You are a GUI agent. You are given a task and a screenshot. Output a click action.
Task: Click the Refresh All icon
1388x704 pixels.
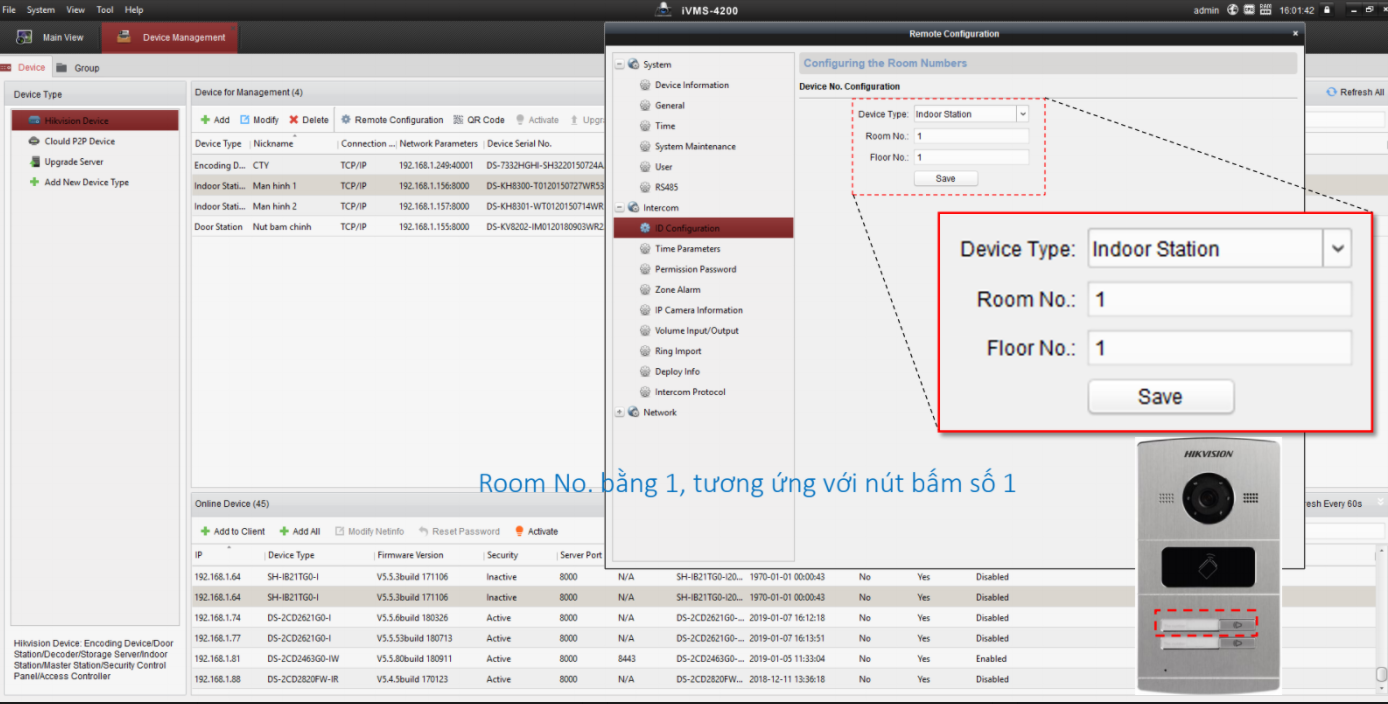(1331, 92)
